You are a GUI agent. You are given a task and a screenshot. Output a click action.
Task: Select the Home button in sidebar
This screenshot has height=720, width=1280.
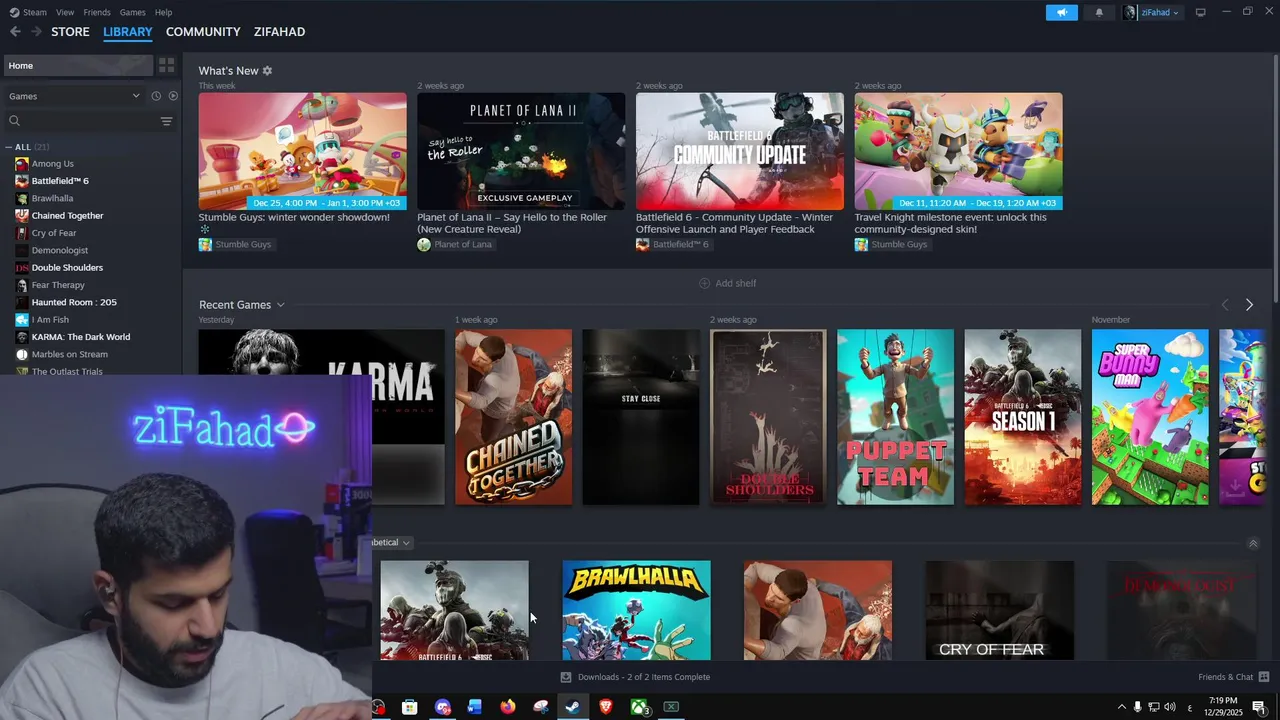[78, 65]
